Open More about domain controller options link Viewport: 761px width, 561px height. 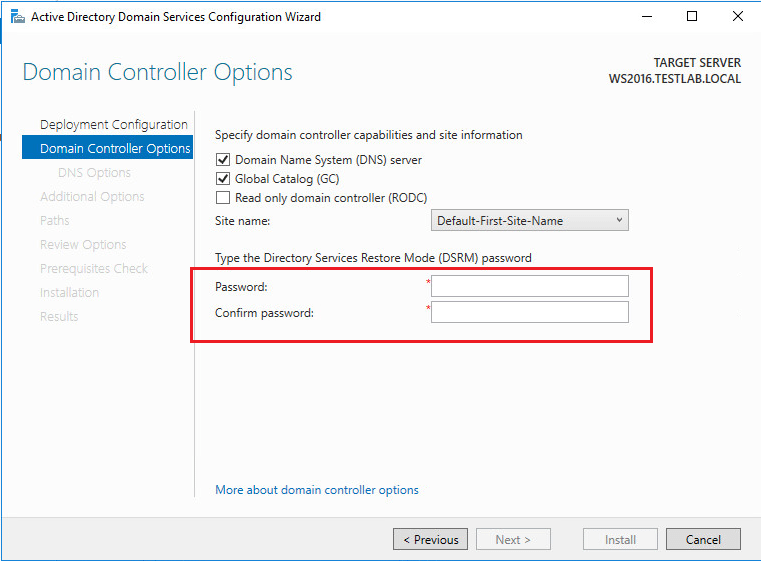coord(317,490)
